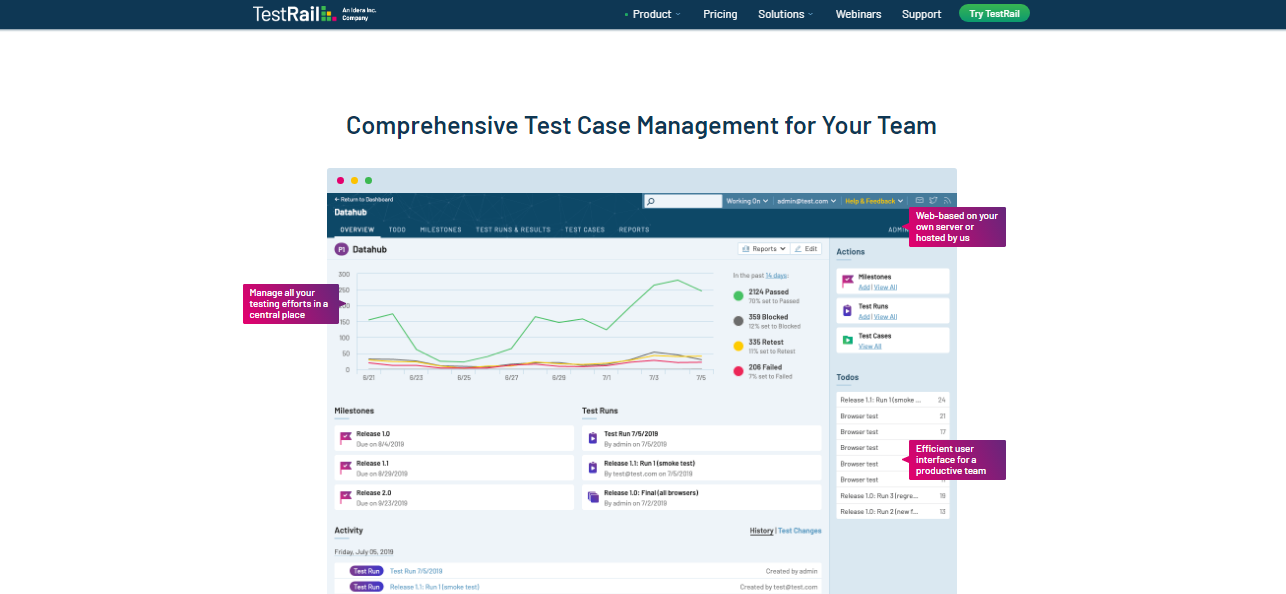Screen dimensions: 1286x594
Task: Click into the app search field
Action: tap(683, 202)
